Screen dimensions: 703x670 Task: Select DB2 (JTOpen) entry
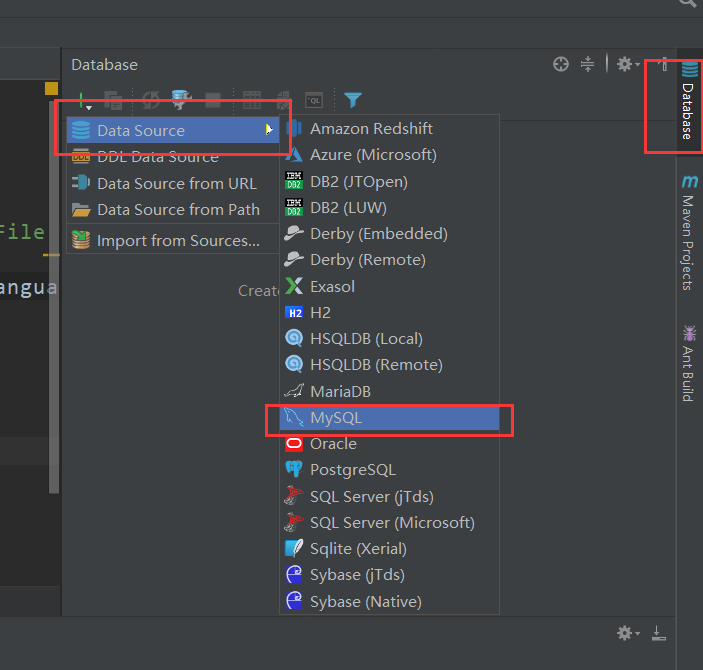tap(389, 181)
